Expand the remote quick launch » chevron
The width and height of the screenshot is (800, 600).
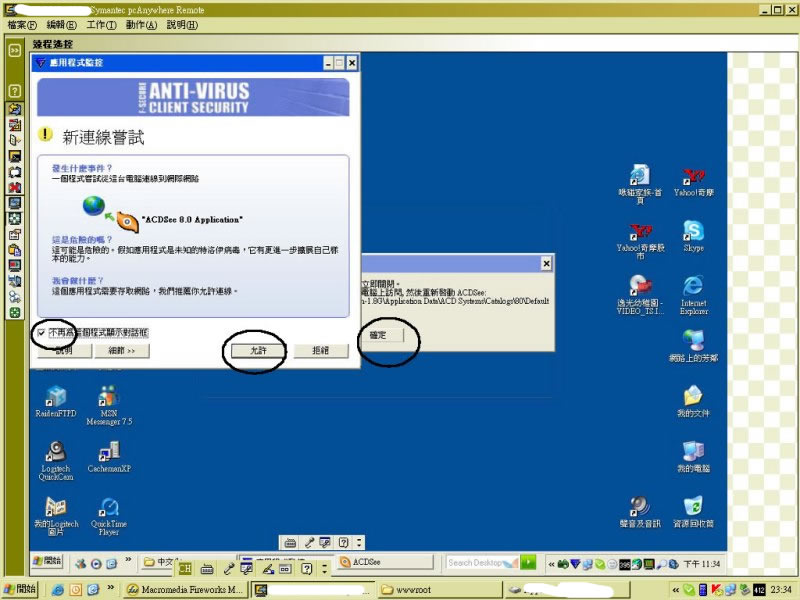point(128,560)
